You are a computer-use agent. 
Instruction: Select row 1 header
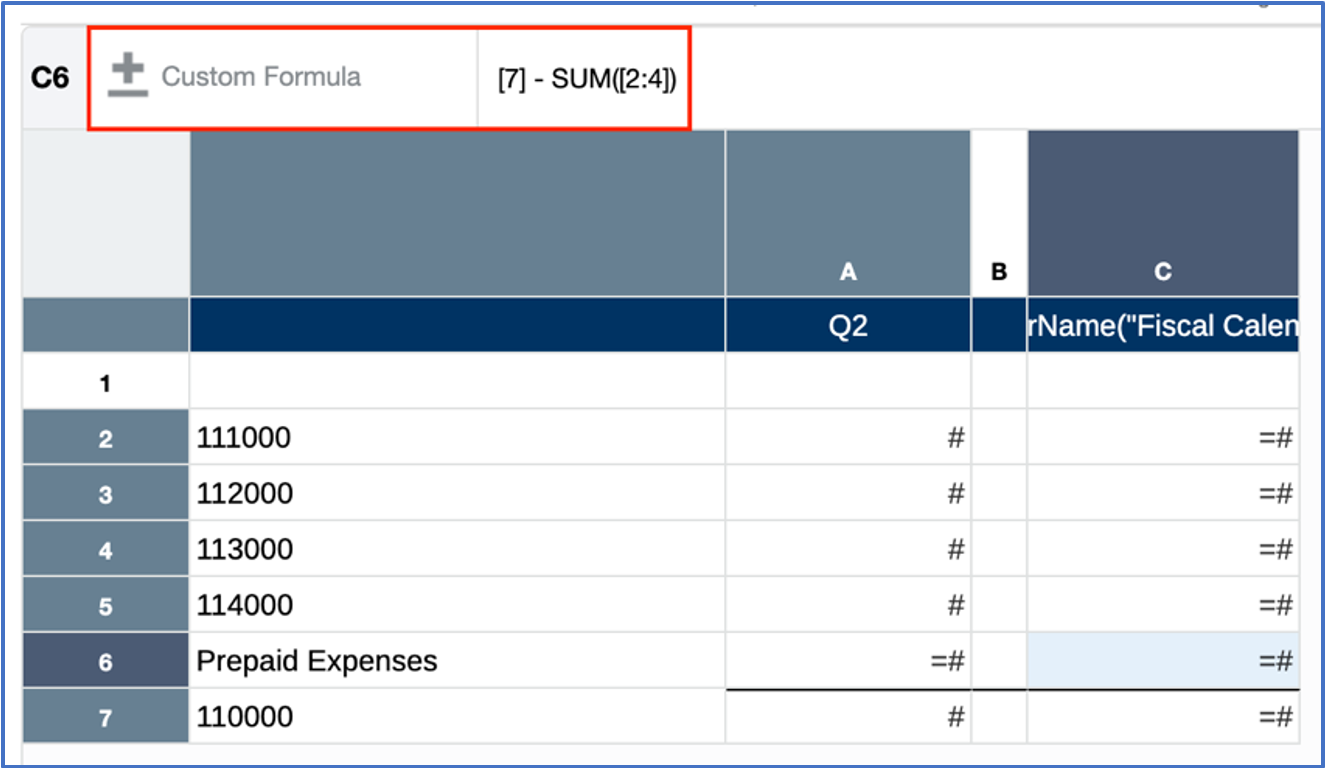106,381
